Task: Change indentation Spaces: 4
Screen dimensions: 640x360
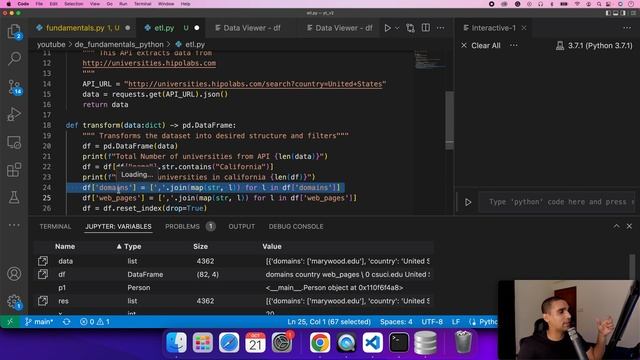Action: (396, 322)
